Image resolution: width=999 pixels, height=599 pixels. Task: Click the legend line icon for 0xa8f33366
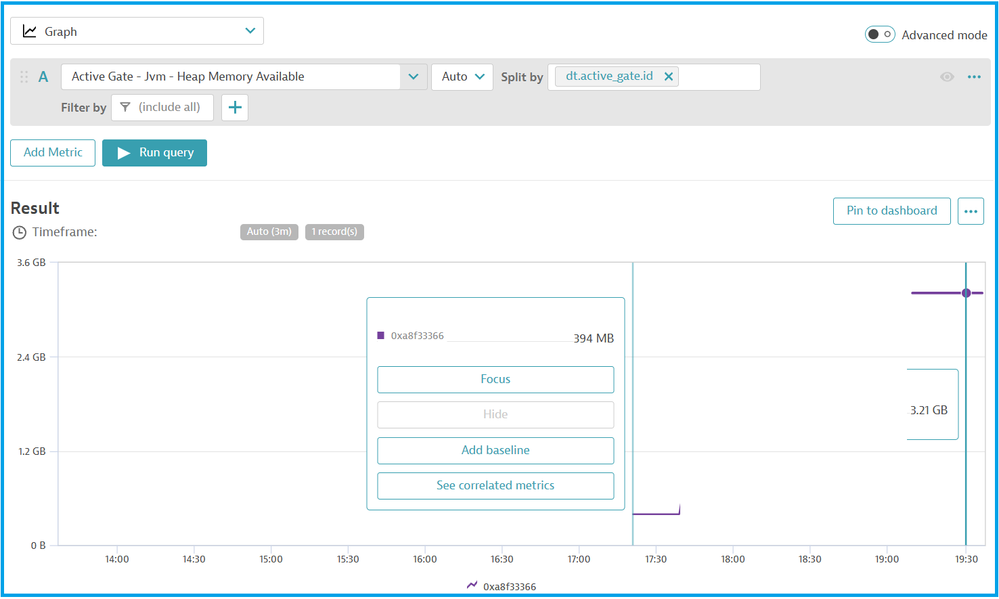pos(472,586)
